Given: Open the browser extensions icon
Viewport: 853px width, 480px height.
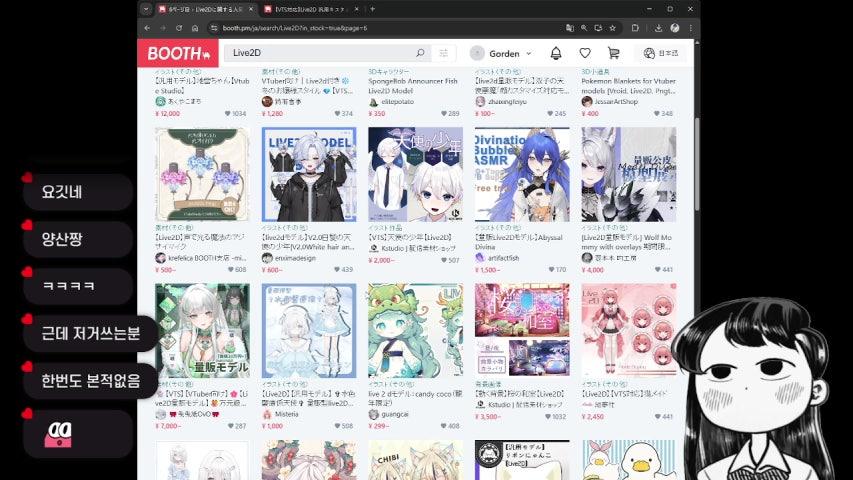Looking at the screenshot, I should coord(635,28).
